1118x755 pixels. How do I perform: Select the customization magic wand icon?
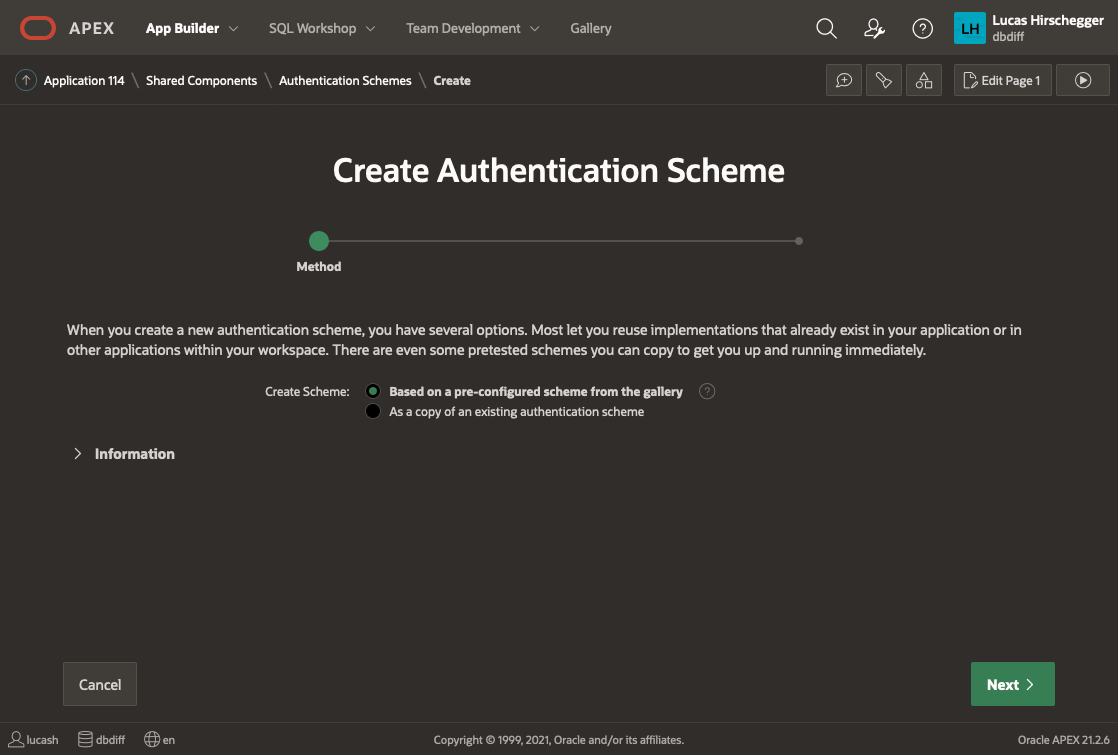(883, 80)
